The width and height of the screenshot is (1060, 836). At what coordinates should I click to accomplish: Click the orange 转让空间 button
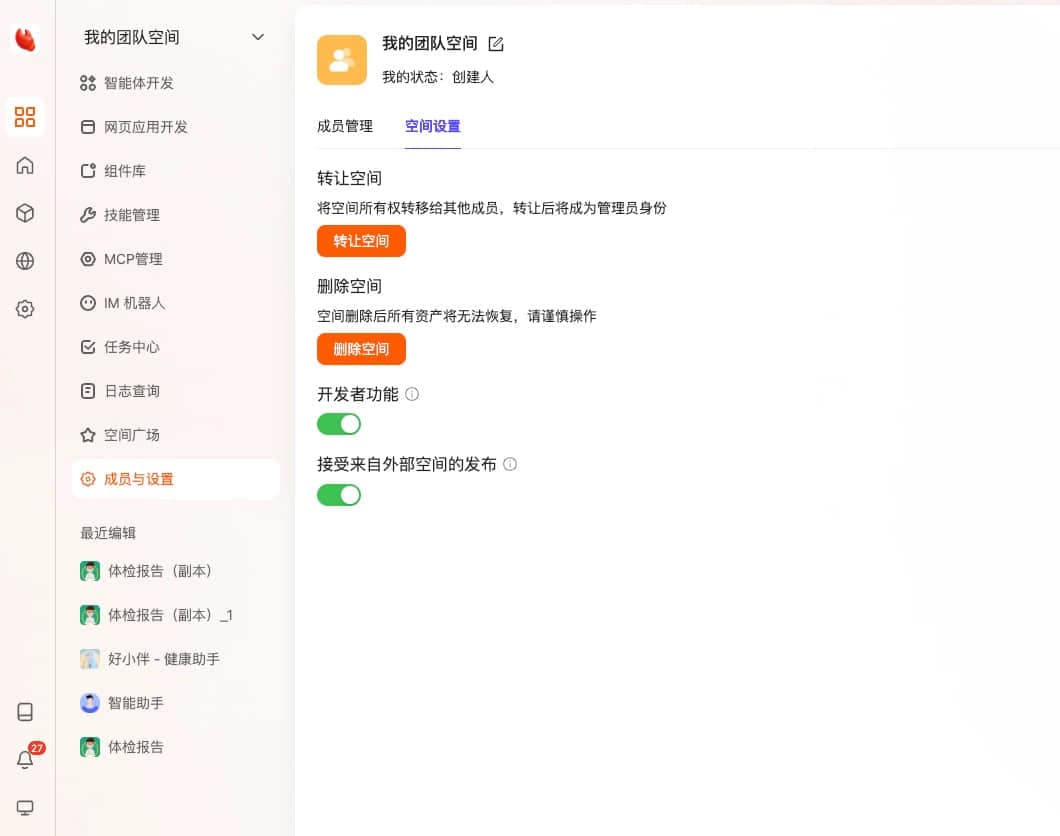point(361,241)
